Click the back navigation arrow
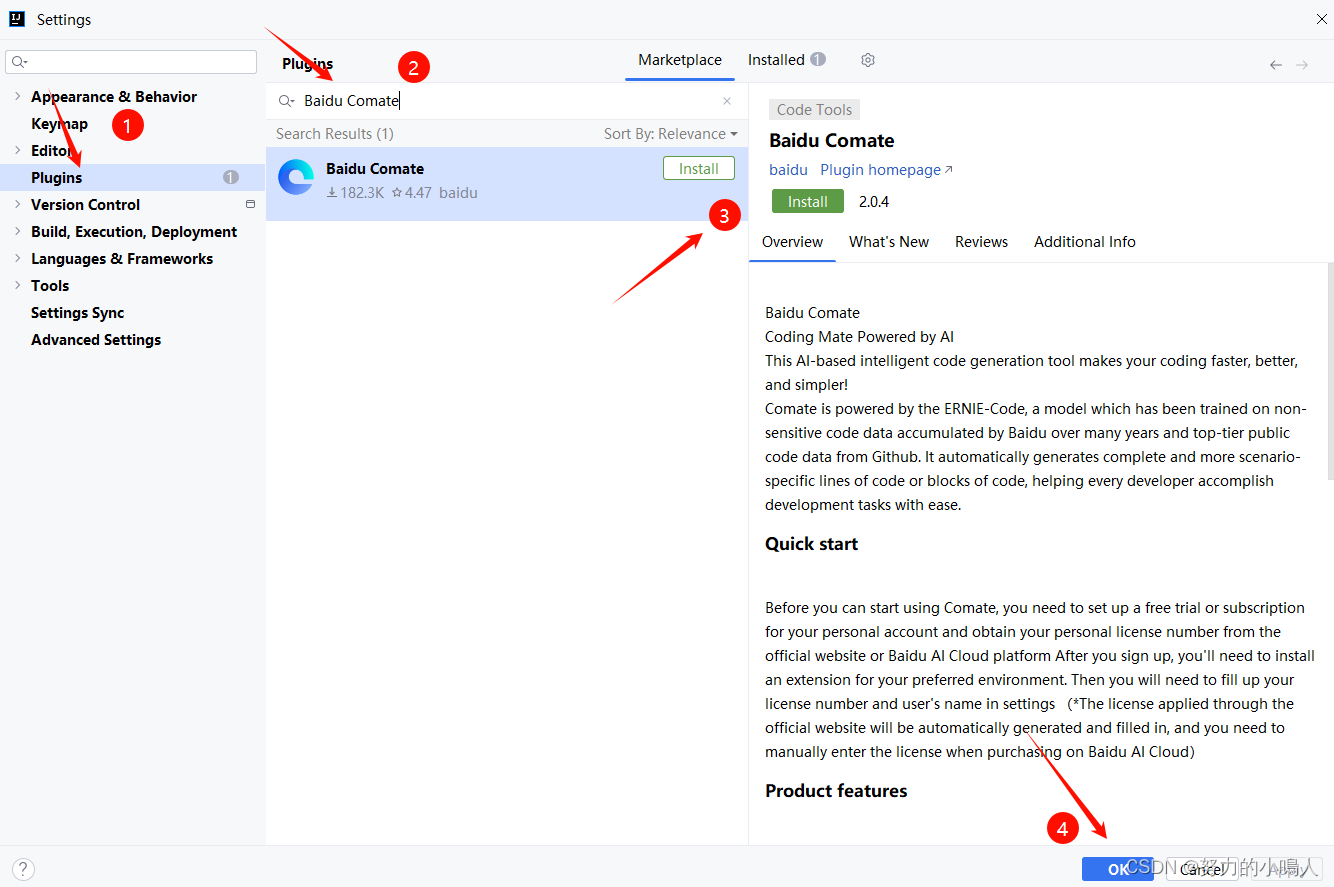The image size is (1334, 887). pyautogui.click(x=1276, y=65)
